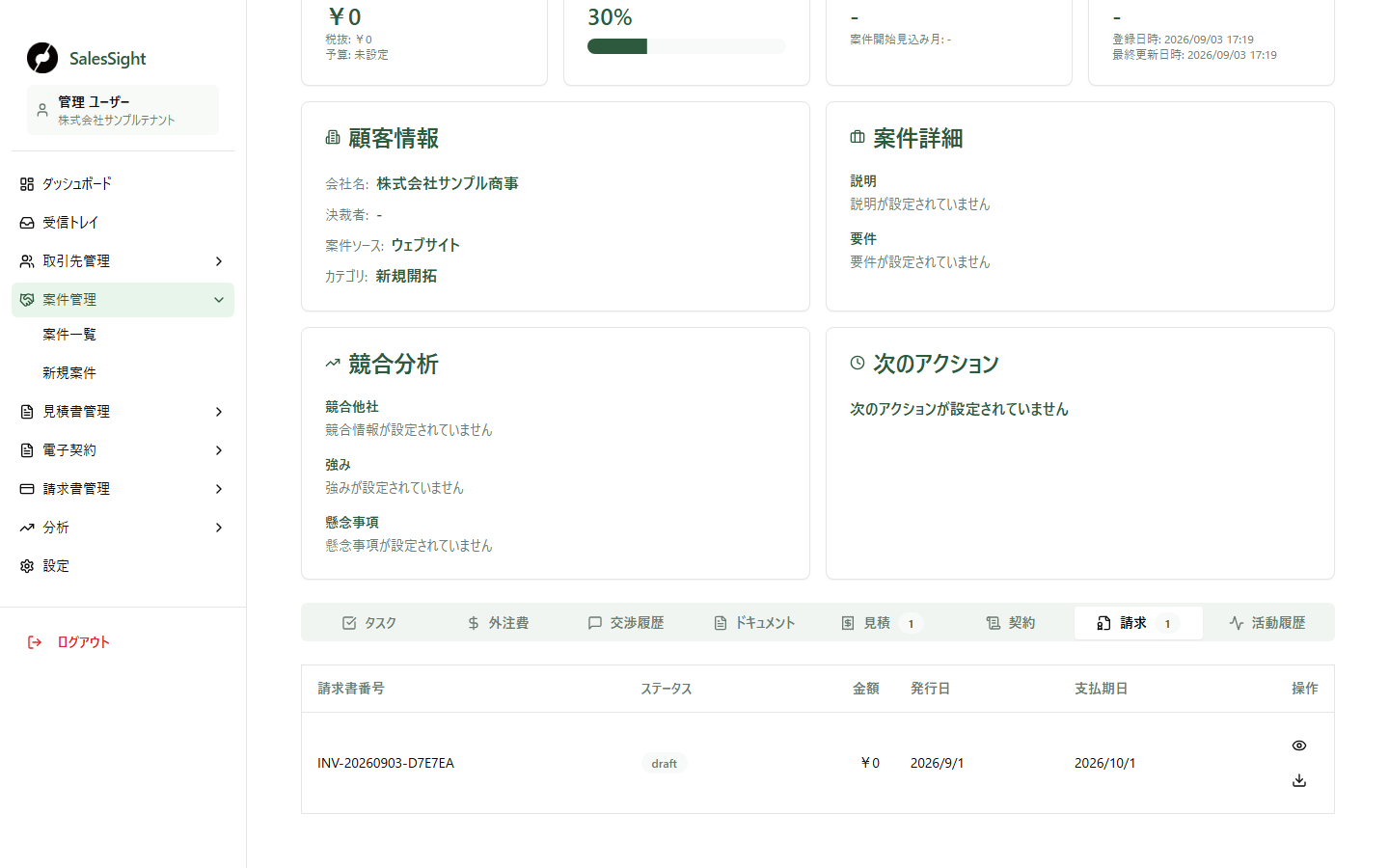Show the 見積 tab
The width and height of the screenshot is (1389, 868).
coord(883,623)
